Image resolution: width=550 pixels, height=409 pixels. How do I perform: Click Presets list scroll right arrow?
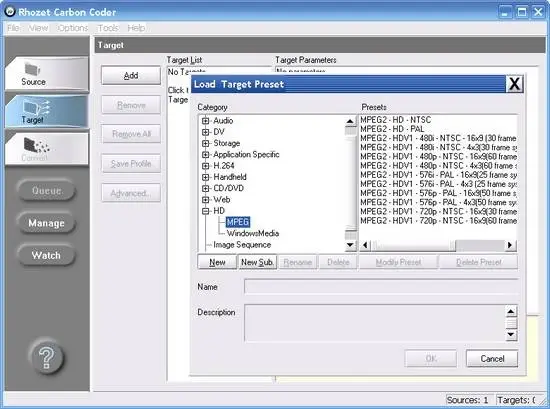(x=510, y=245)
